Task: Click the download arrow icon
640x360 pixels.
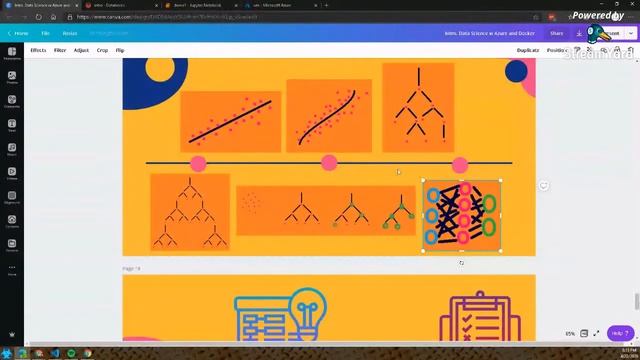Action: [x=579, y=33]
